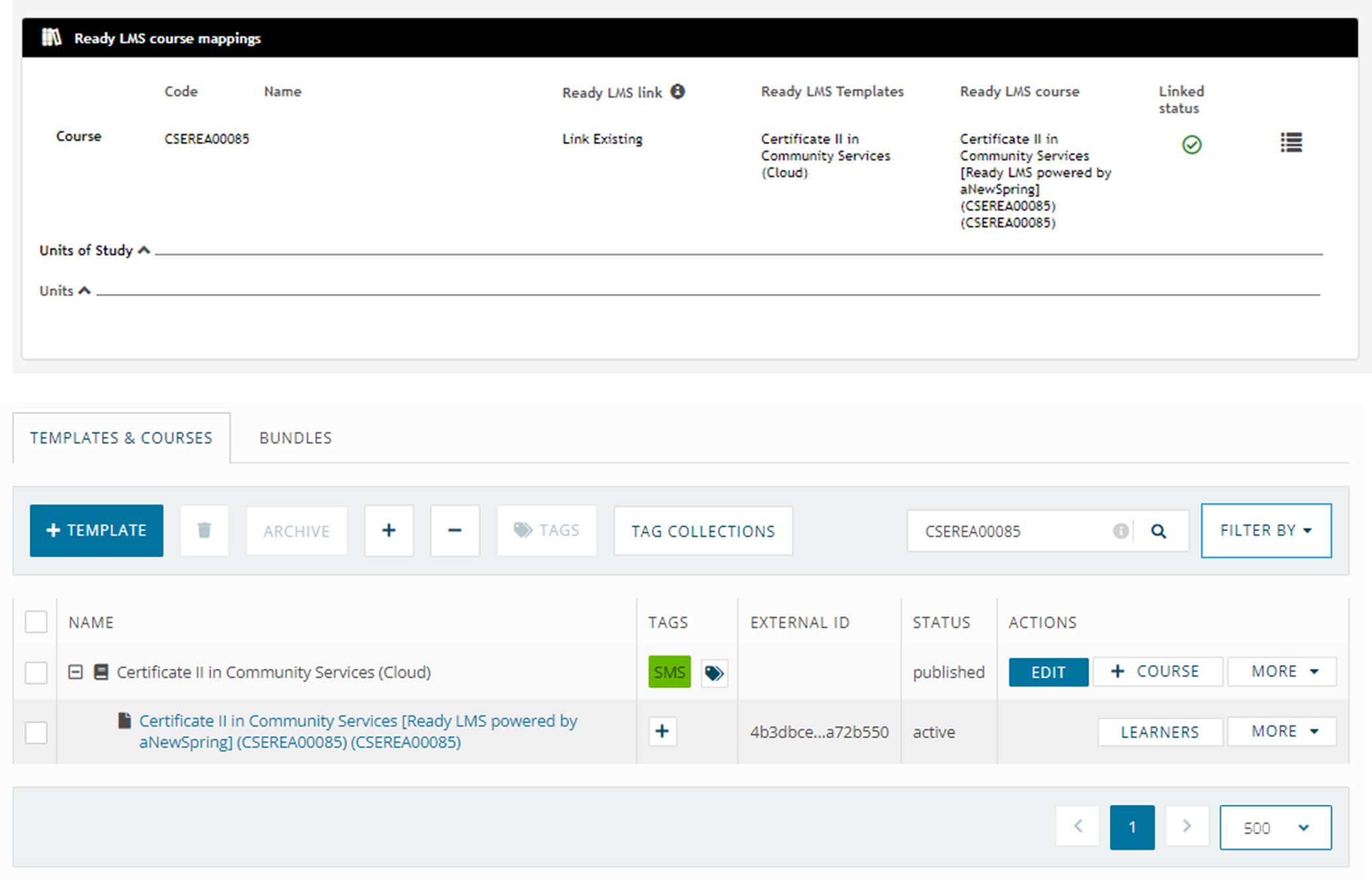The image size is (1372, 880).
Task: Select page 1 in pagination
Action: (1132, 827)
